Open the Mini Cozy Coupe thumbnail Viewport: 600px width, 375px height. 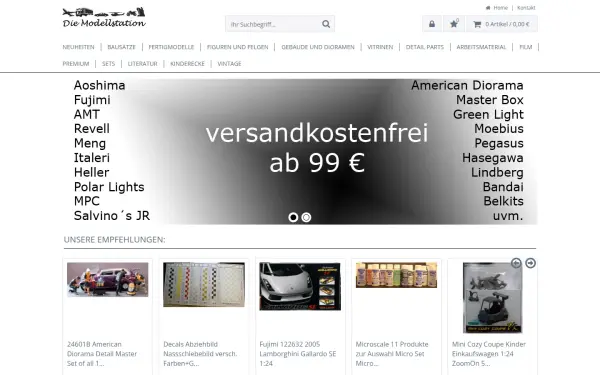492,298
